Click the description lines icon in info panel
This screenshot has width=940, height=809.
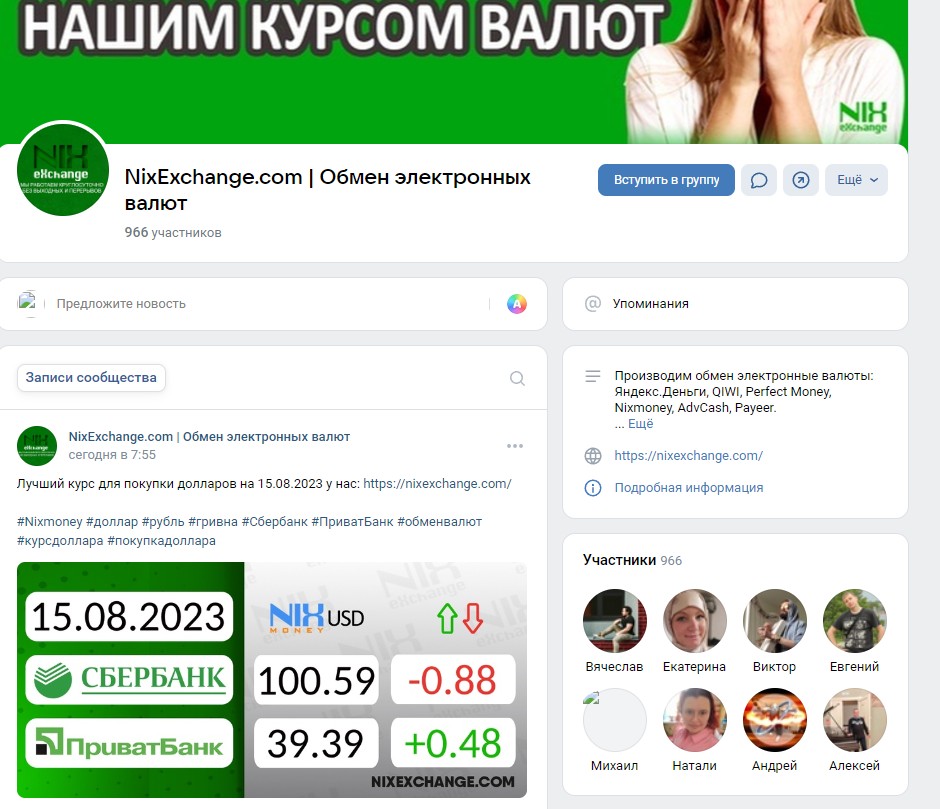point(592,376)
